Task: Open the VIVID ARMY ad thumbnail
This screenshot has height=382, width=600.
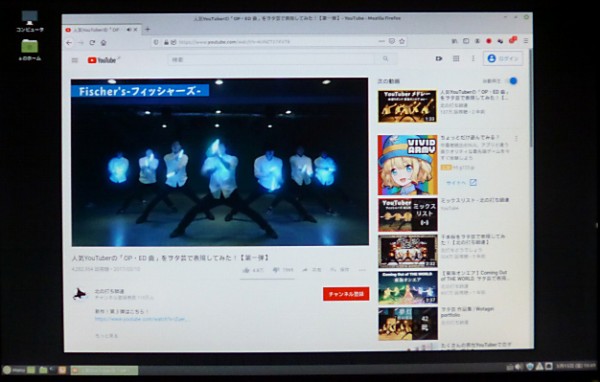Action: 407,165
